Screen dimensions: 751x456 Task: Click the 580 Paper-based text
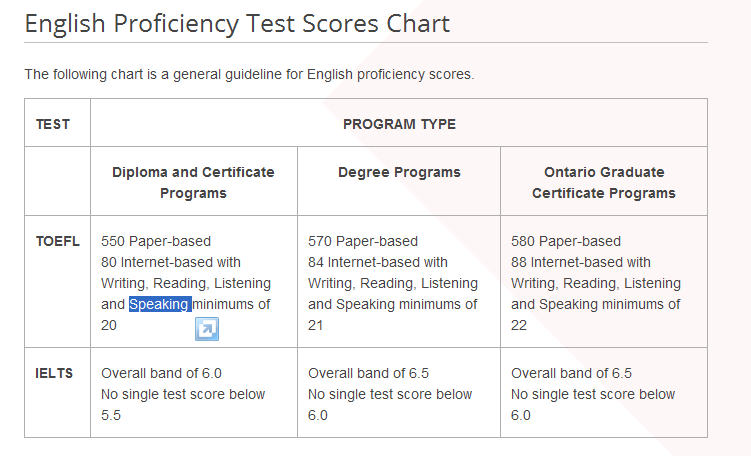click(x=566, y=241)
